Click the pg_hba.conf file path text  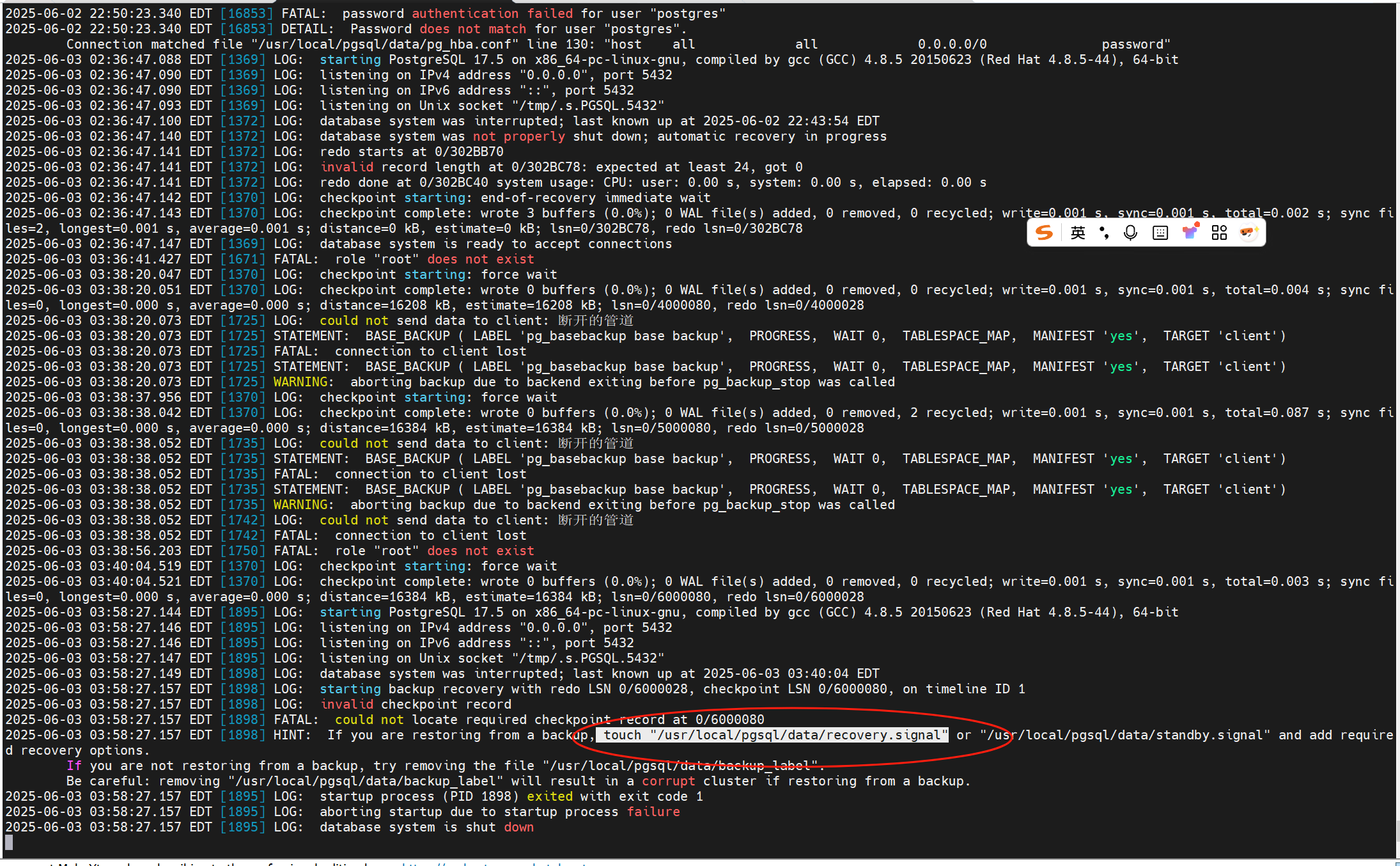(x=384, y=44)
